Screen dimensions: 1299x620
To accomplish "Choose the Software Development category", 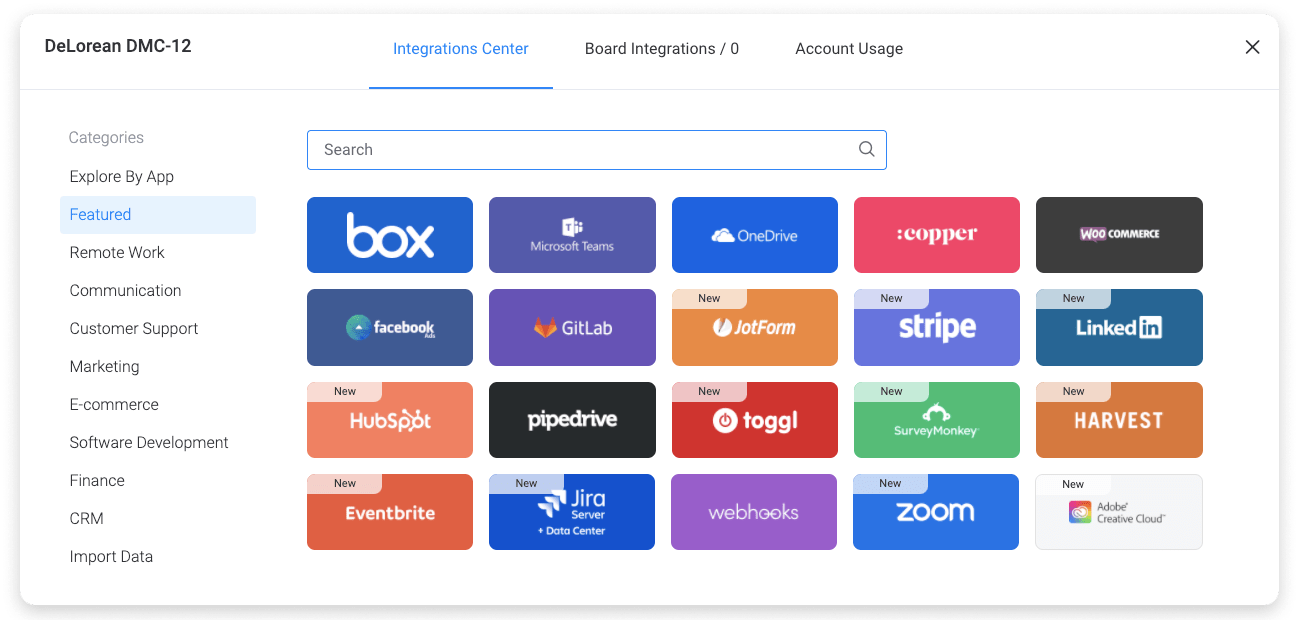I will tap(158, 443).
